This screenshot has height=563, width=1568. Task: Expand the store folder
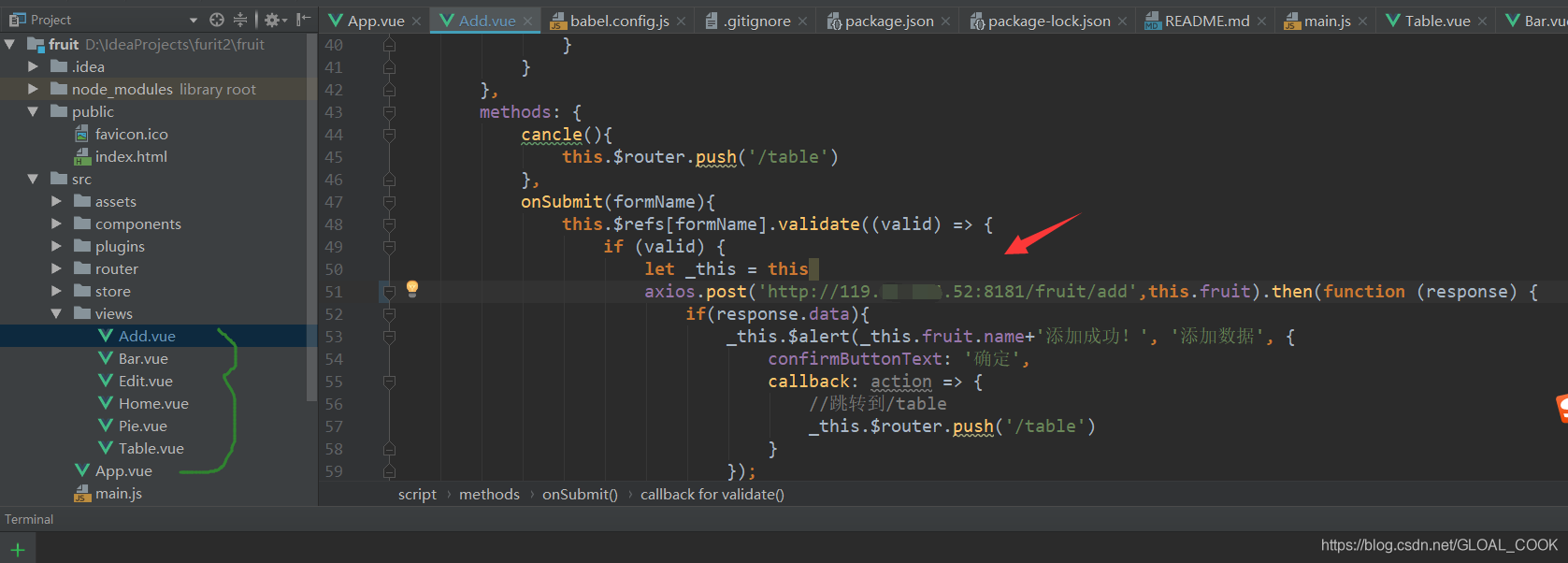click(x=57, y=291)
